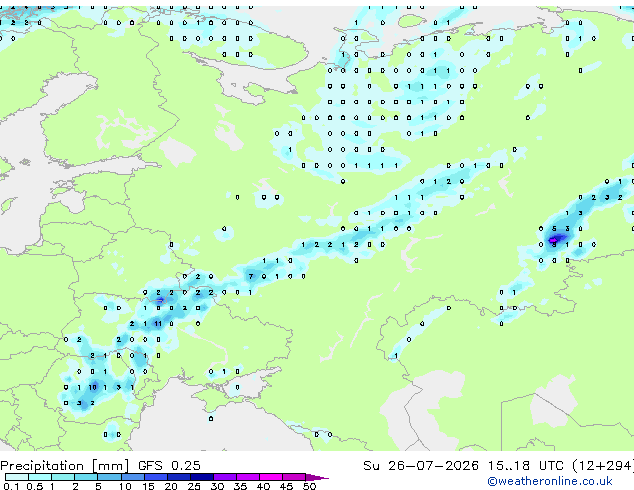The height and width of the screenshot is (490, 634).
Task: Click the 5–10 mm legend swatch
Action: [x=109, y=477]
